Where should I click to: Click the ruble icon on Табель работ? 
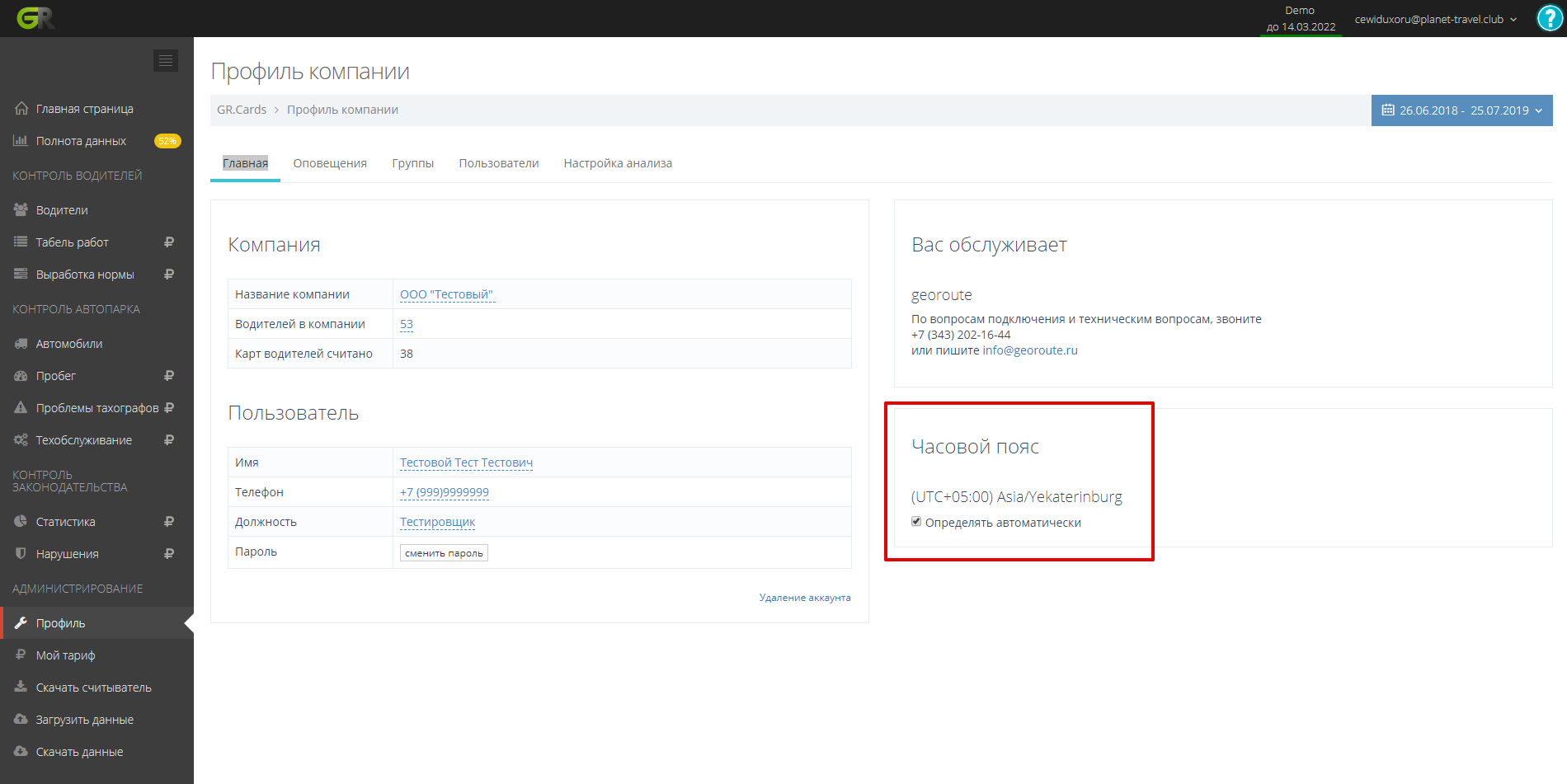tap(169, 242)
